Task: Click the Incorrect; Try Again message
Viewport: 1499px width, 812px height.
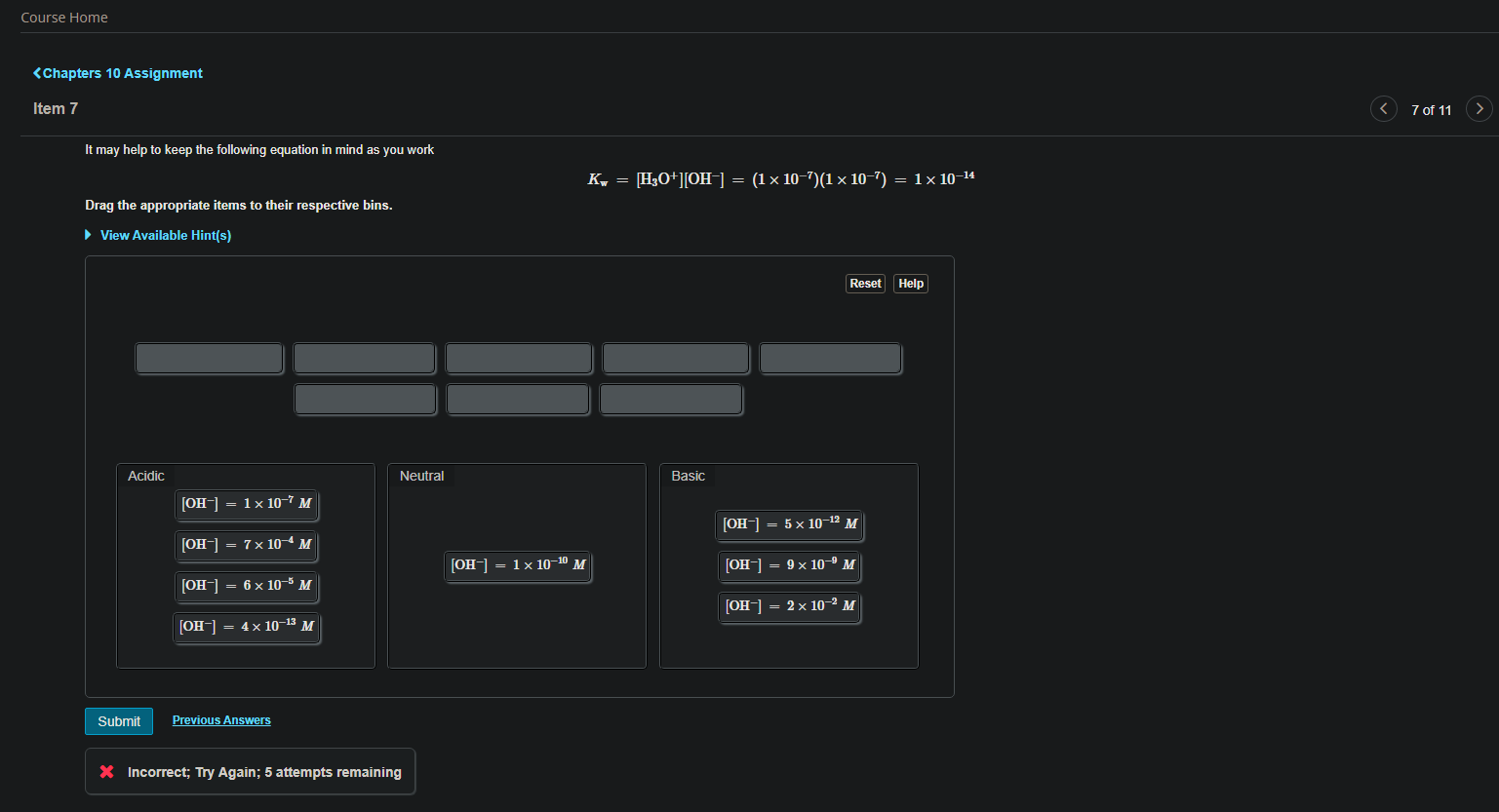Action: pos(264,772)
